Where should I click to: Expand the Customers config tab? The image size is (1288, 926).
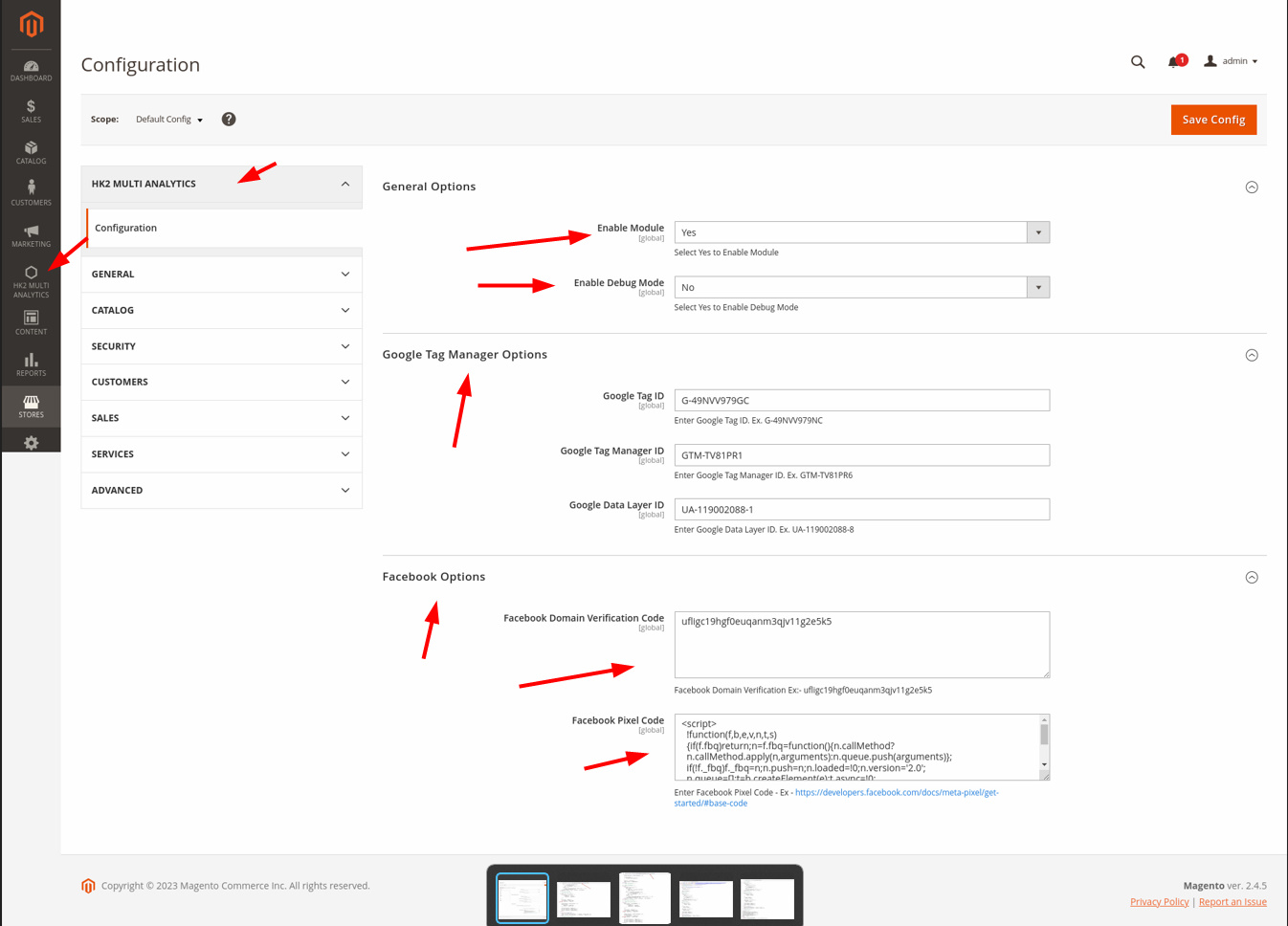click(221, 383)
